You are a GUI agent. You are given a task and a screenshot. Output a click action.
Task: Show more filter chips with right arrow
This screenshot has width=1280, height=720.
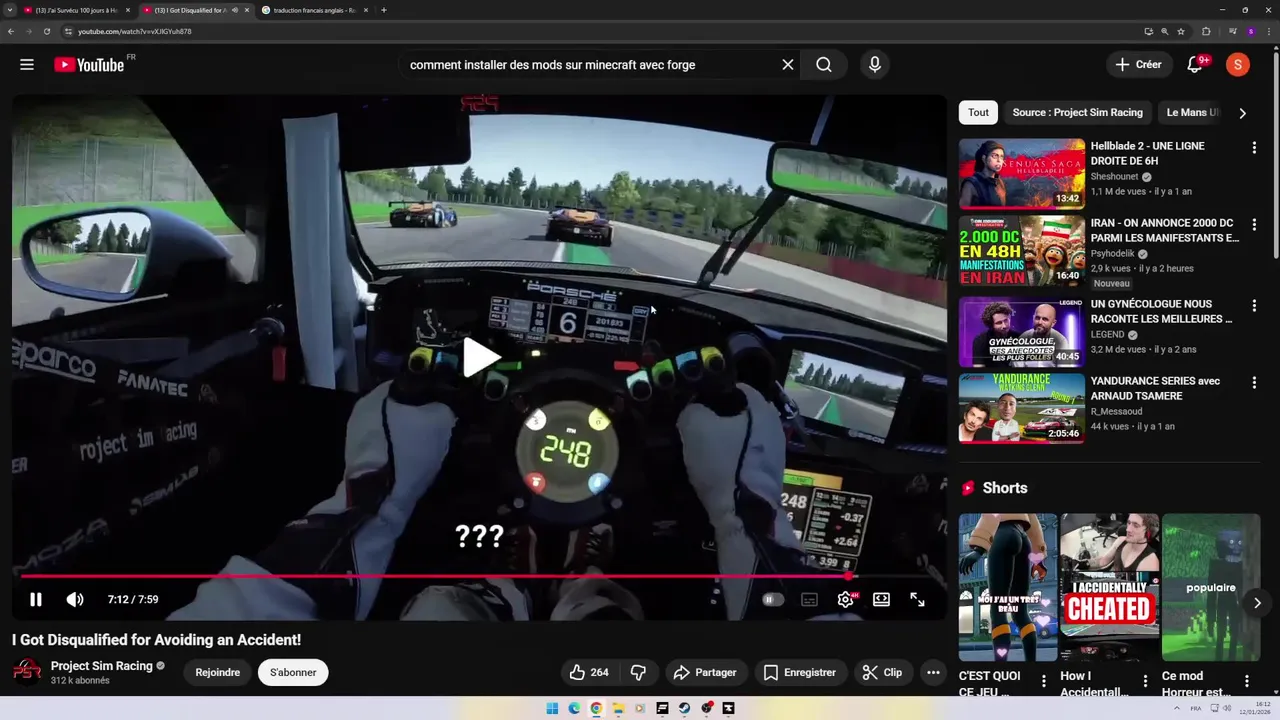[x=1243, y=113]
